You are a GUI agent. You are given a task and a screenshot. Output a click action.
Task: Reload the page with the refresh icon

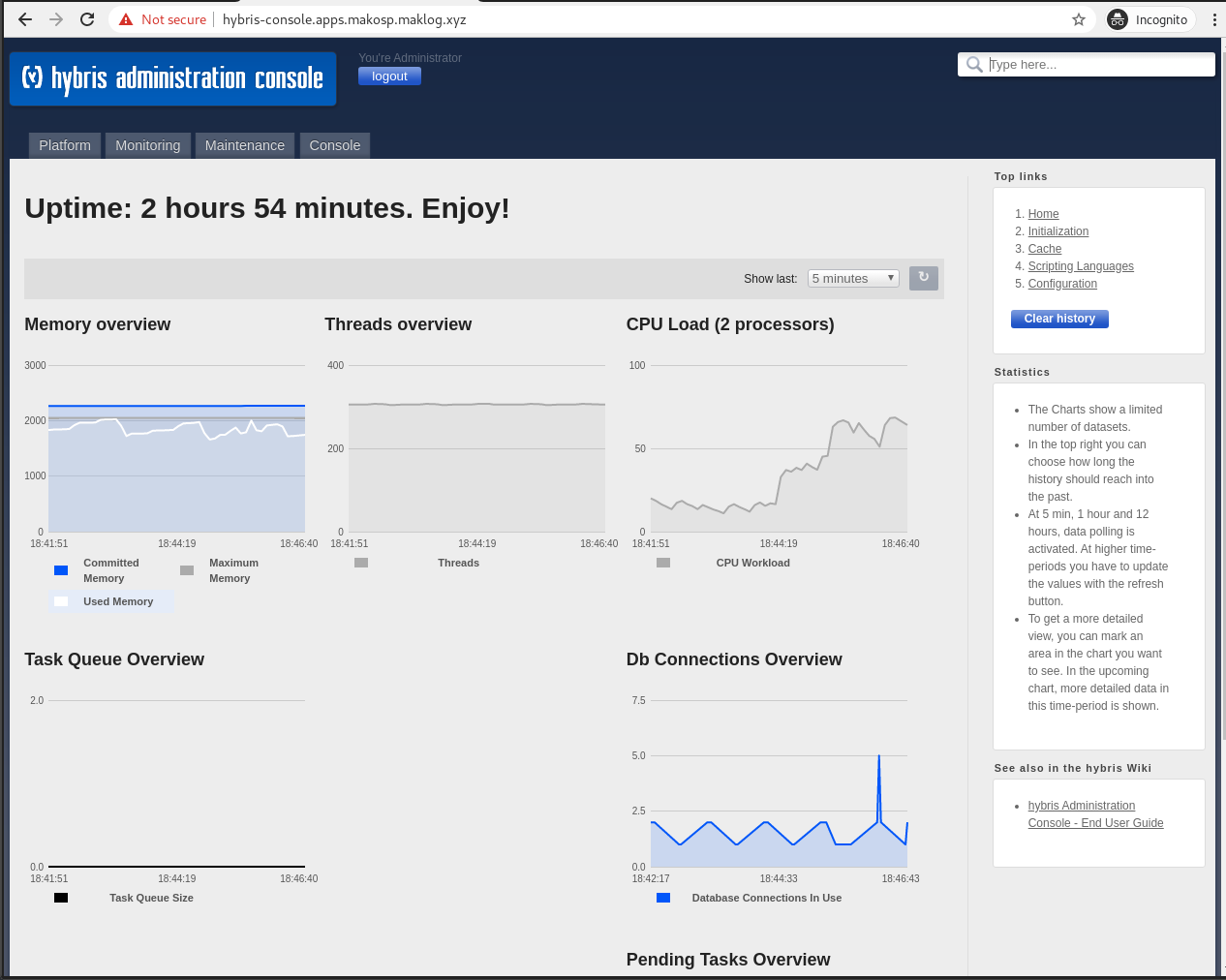87,19
